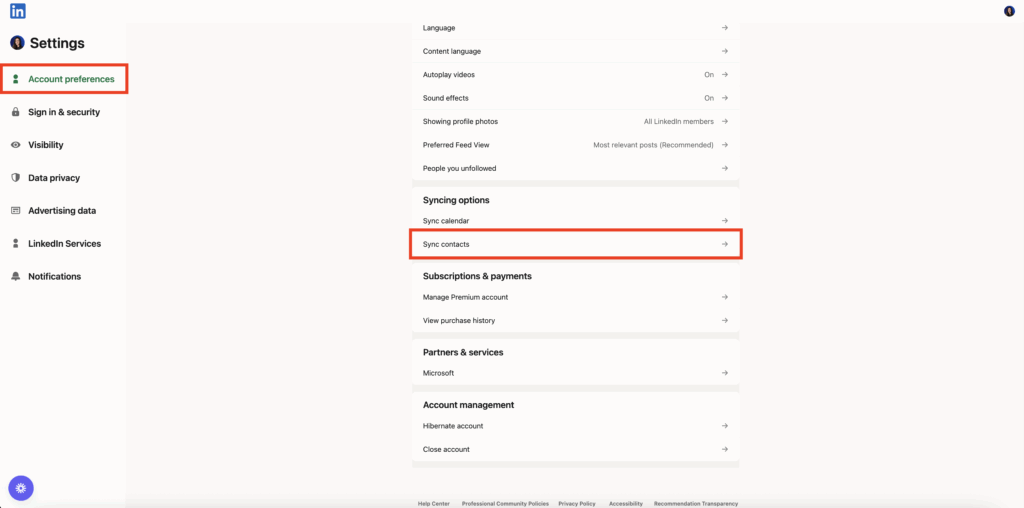This screenshot has height=508, width=1024.
Task: Click the shield icon for Data privacy
Action: click(16, 178)
